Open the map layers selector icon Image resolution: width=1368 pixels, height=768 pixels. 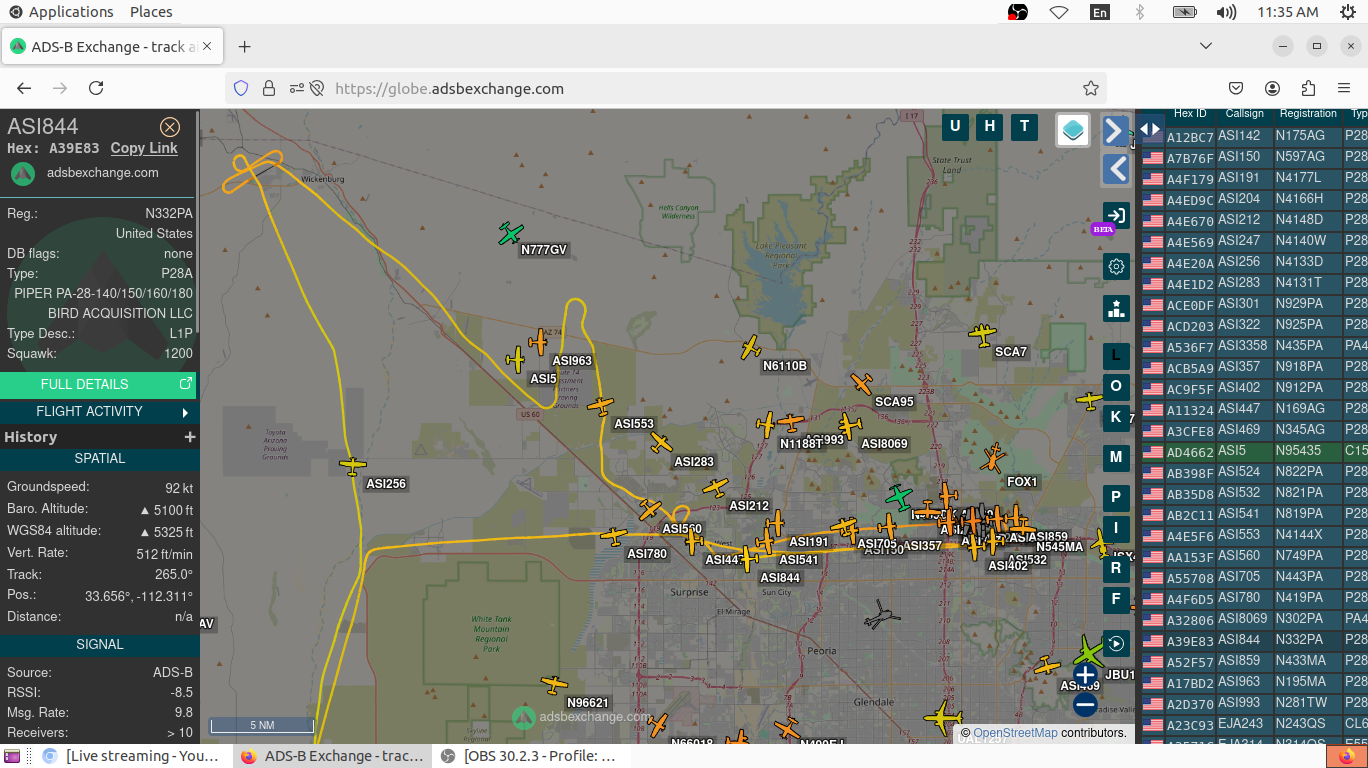1073,130
